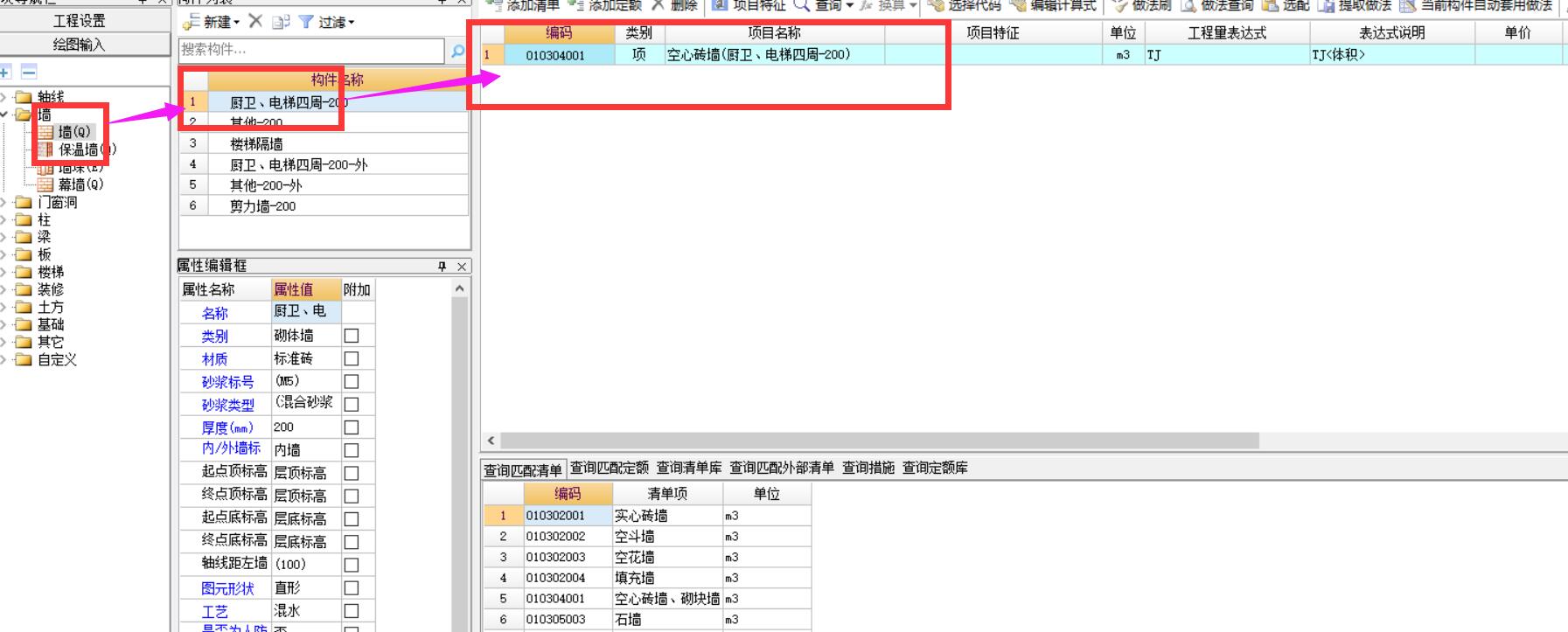
Task: Expand the 门窗洞 tree node
Action: 4,202
